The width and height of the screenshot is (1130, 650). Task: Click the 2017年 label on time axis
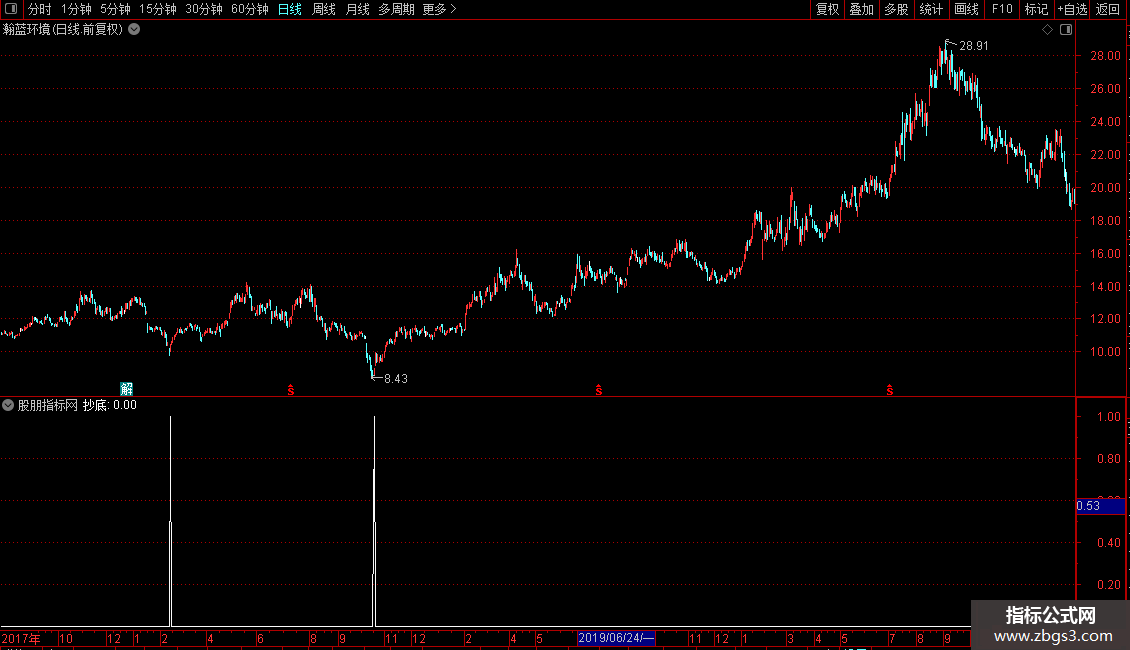coord(21,638)
